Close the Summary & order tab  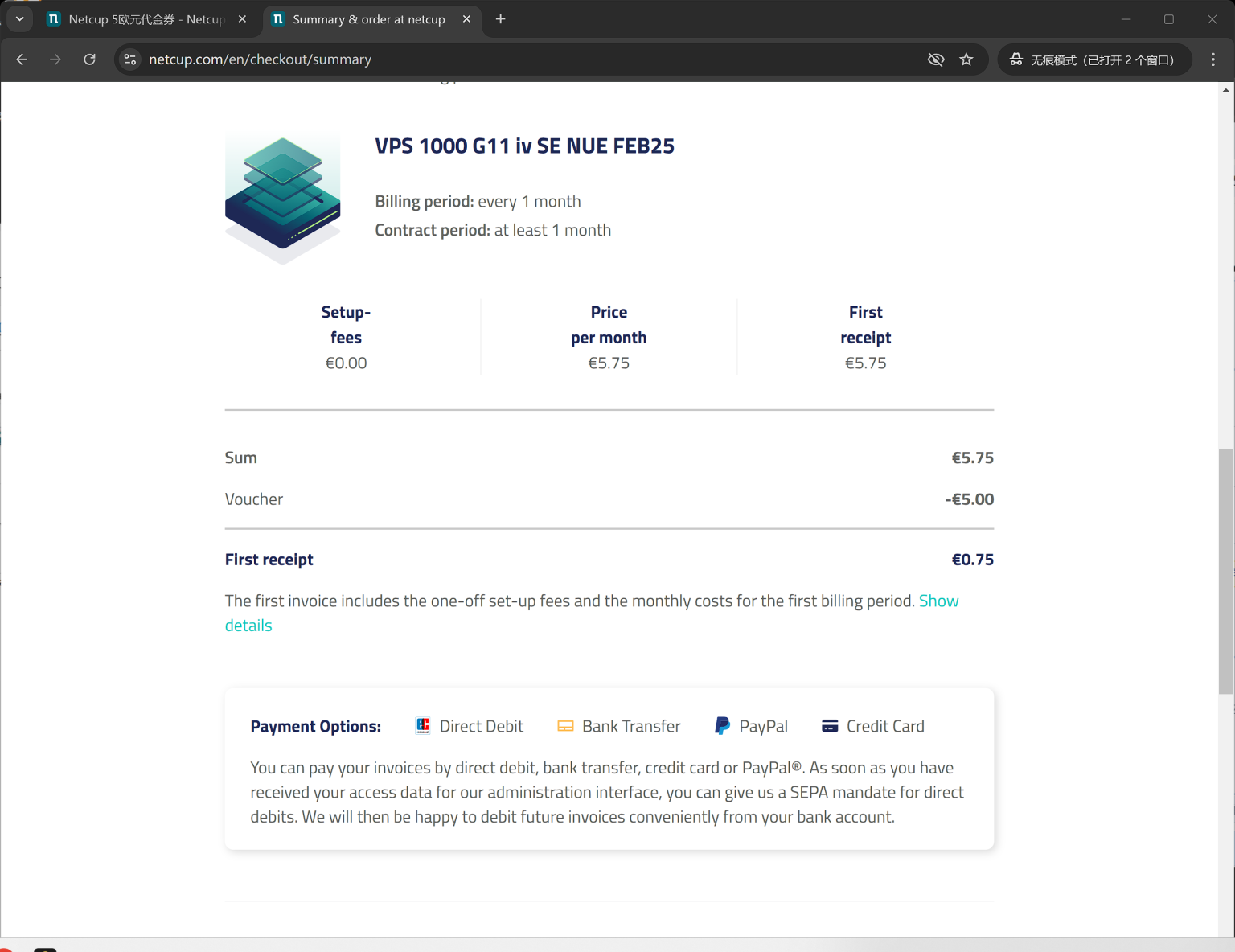(466, 19)
